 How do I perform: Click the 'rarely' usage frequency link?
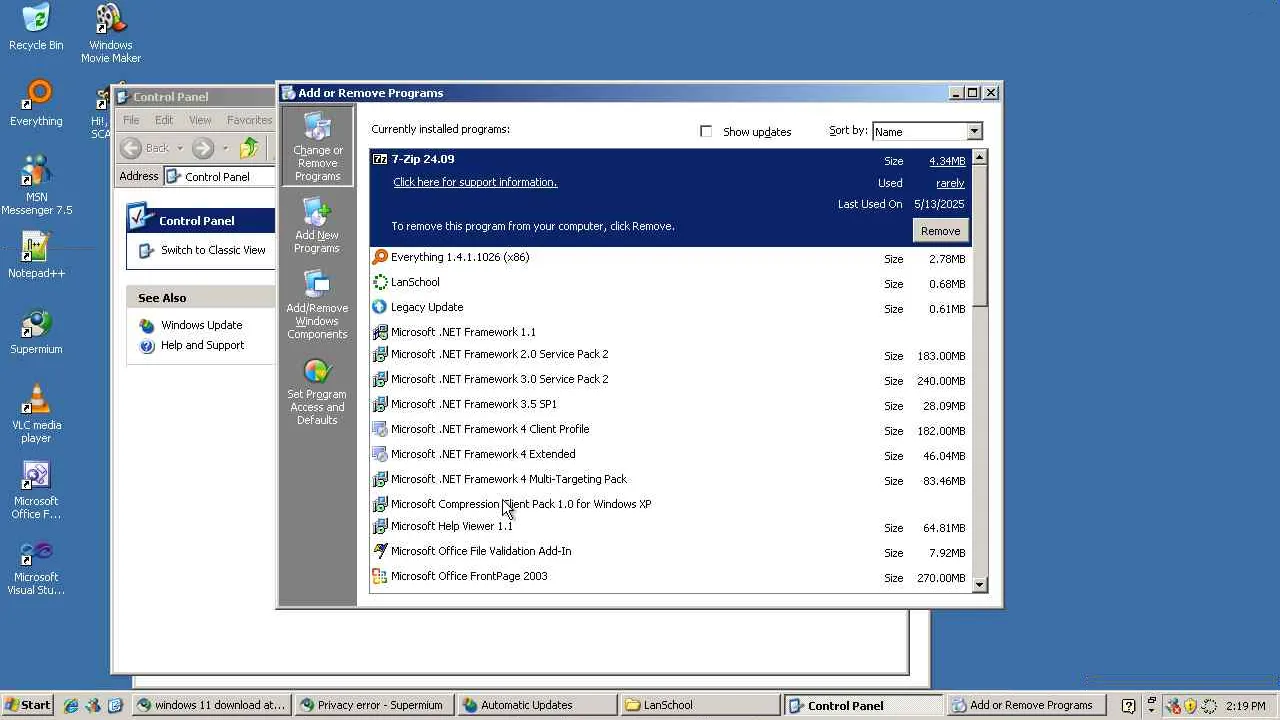[950, 183]
